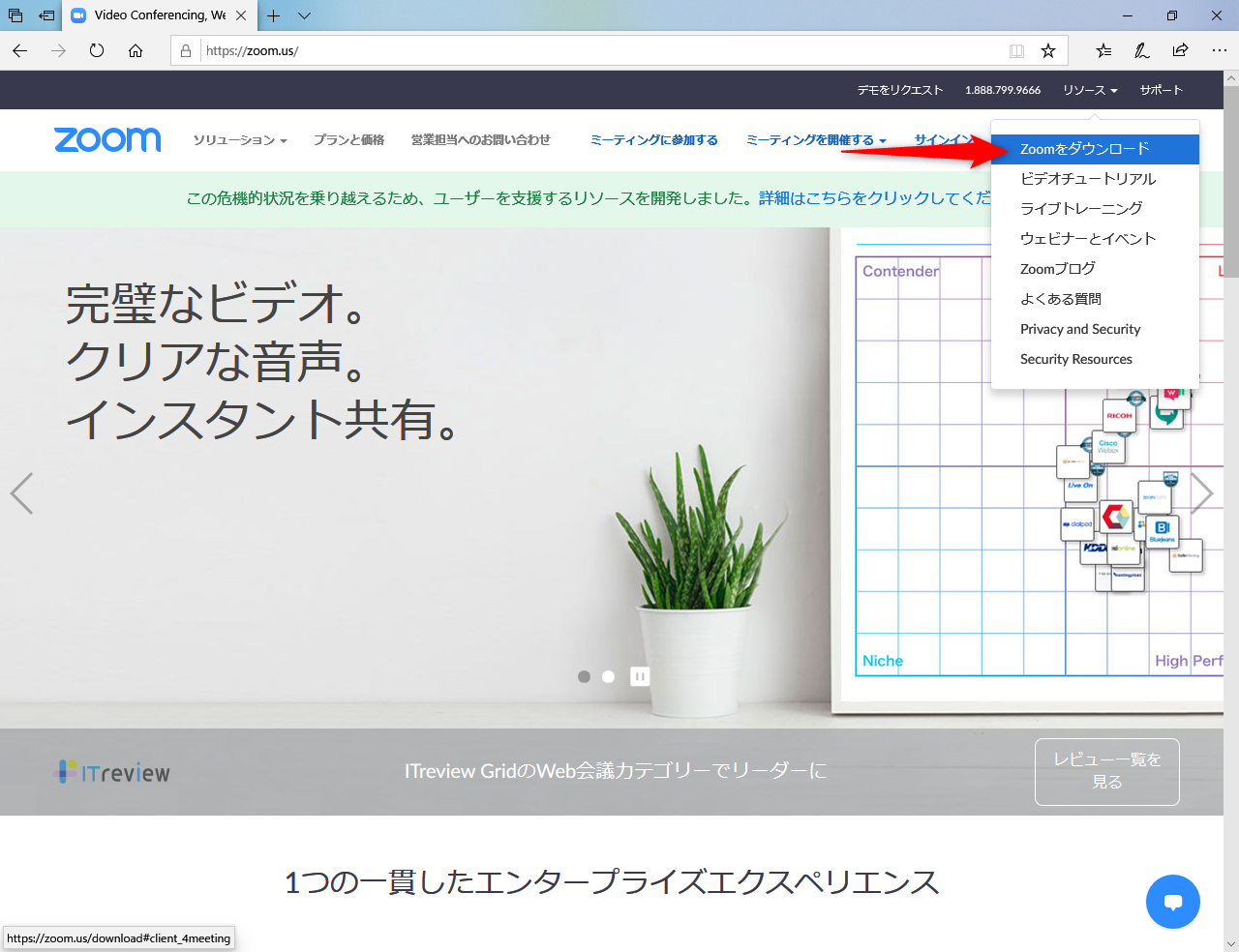Select Privacy and Security menu item
Image resolution: width=1239 pixels, height=952 pixels.
click(1095, 329)
